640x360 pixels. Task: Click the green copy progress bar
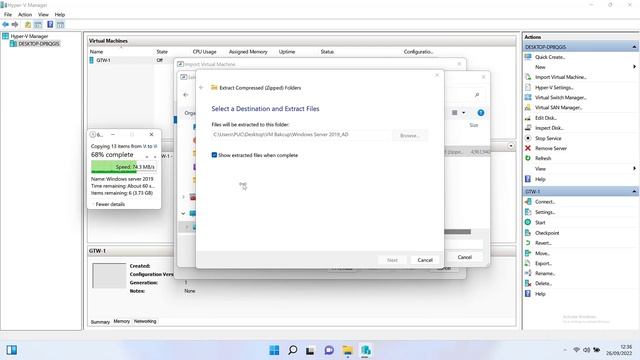pos(123,167)
